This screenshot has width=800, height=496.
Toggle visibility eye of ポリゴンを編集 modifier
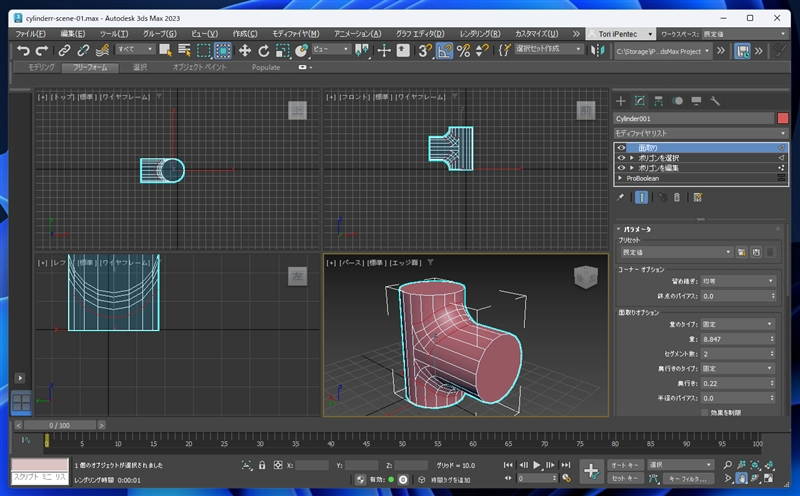(x=621, y=168)
